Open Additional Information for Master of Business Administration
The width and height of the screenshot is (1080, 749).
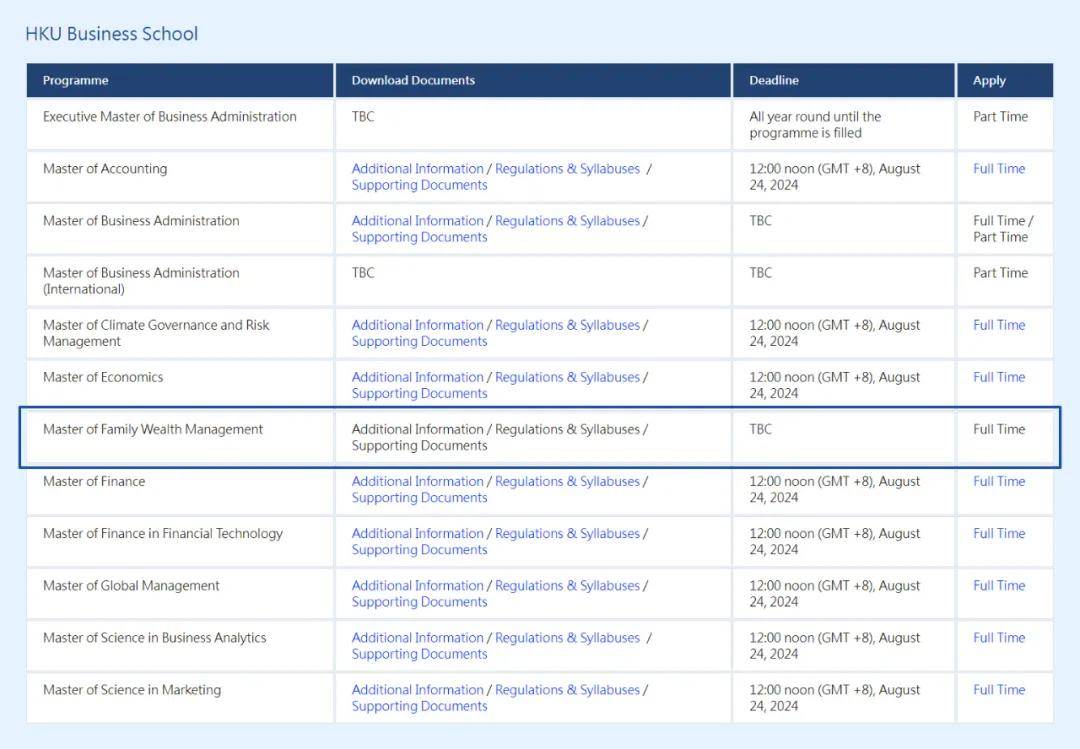tap(417, 221)
